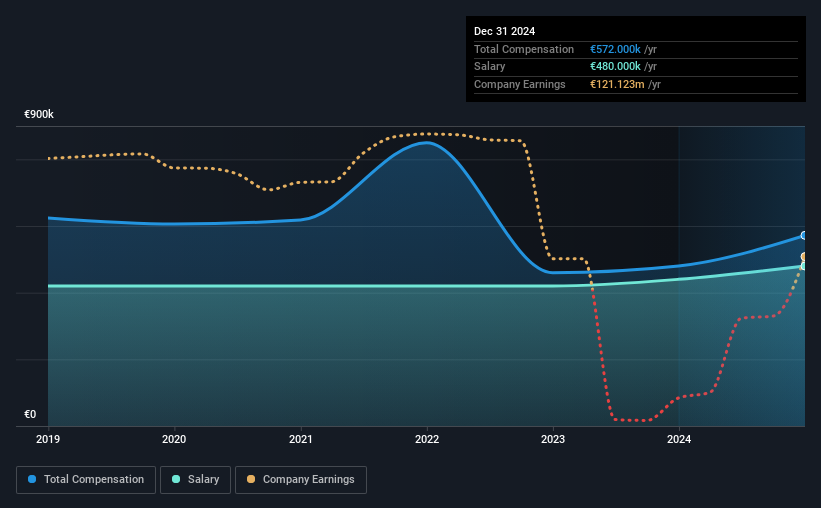Image resolution: width=821 pixels, height=508 pixels.
Task: Select the 2023 x-axis label
Action: click(553, 439)
